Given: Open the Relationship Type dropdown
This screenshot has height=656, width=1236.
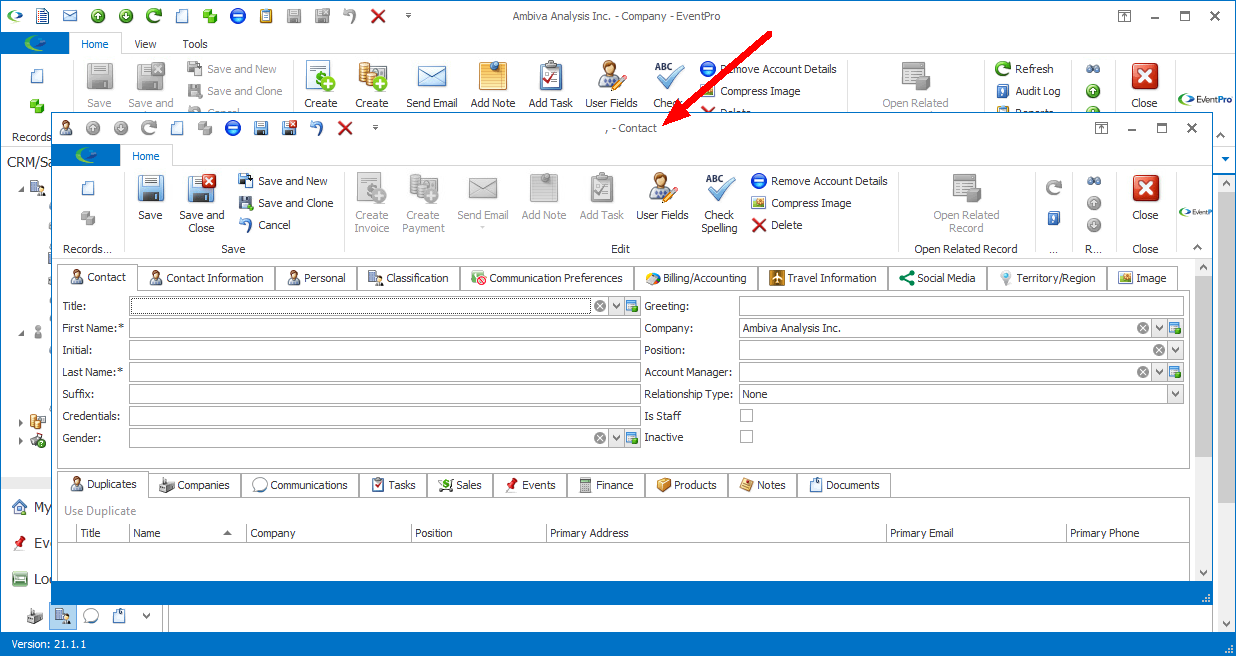Looking at the screenshot, I should [1175, 394].
